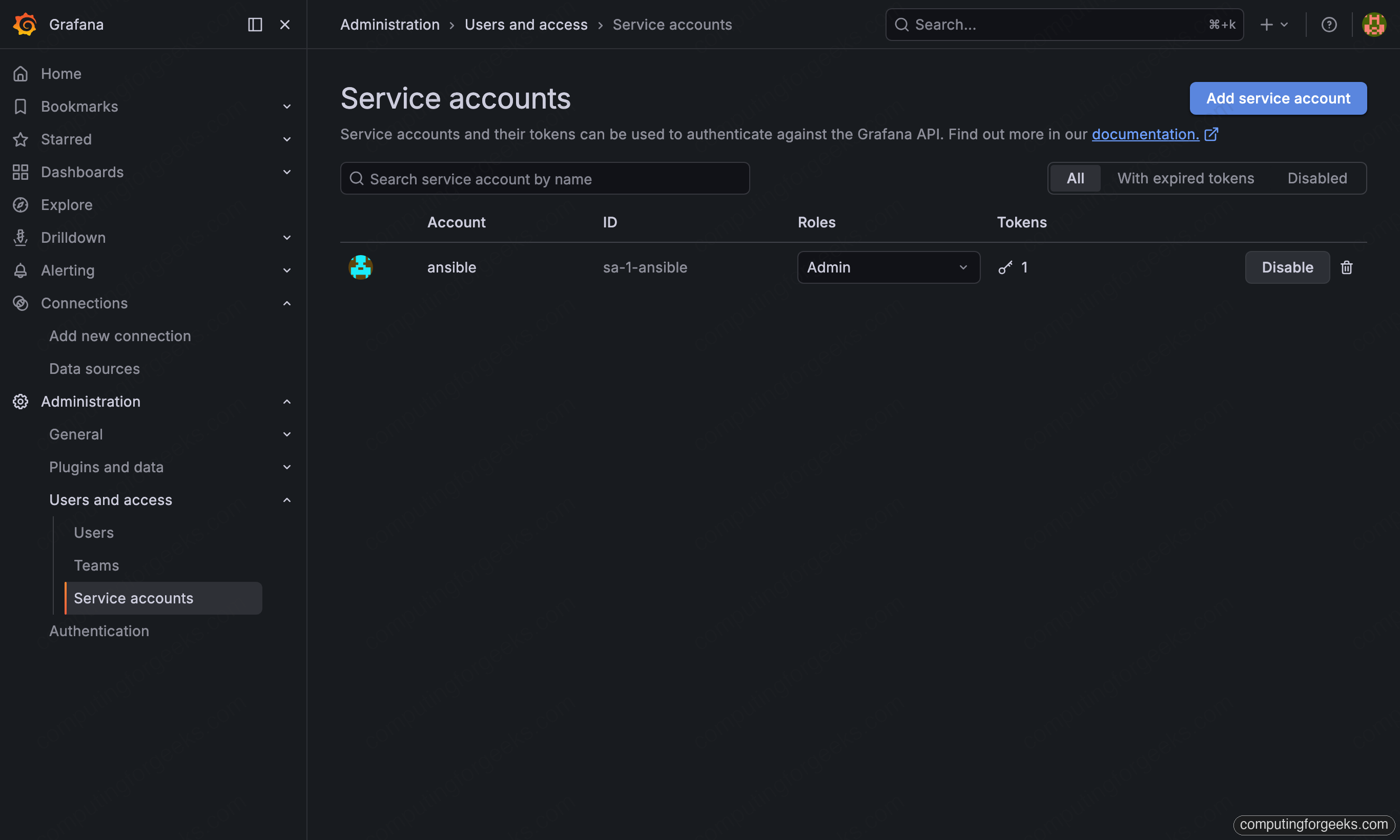The image size is (1400, 840).
Task: Open the documentation link
Action: click(1145, 134)
